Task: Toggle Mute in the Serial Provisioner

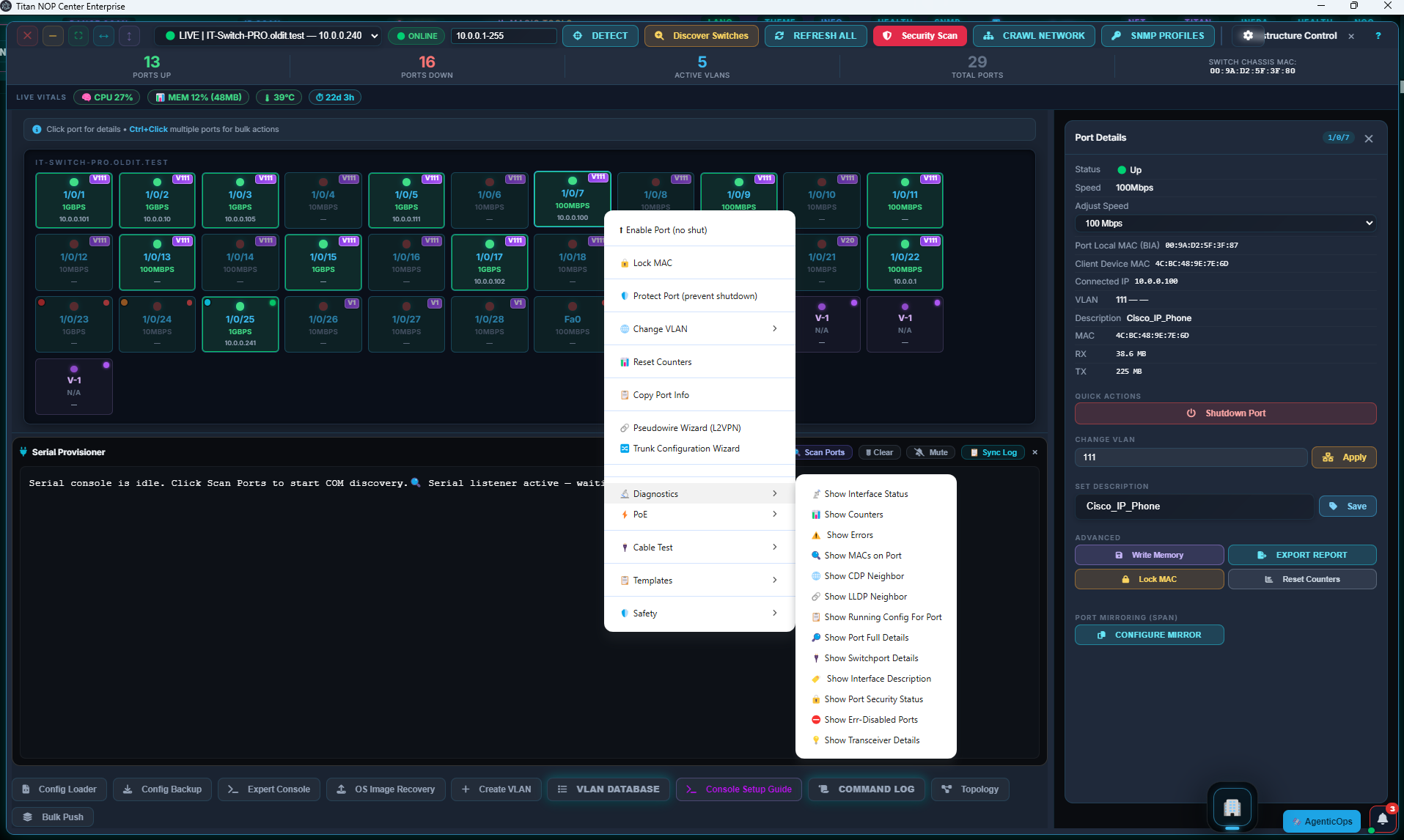Action: click(x=931, y=452)
